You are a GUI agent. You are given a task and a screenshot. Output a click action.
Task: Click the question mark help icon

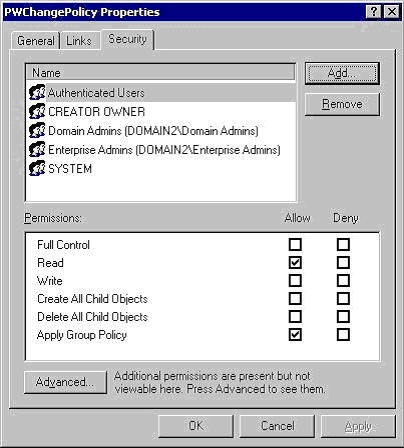pyautogui.click(x=374, y=12)
